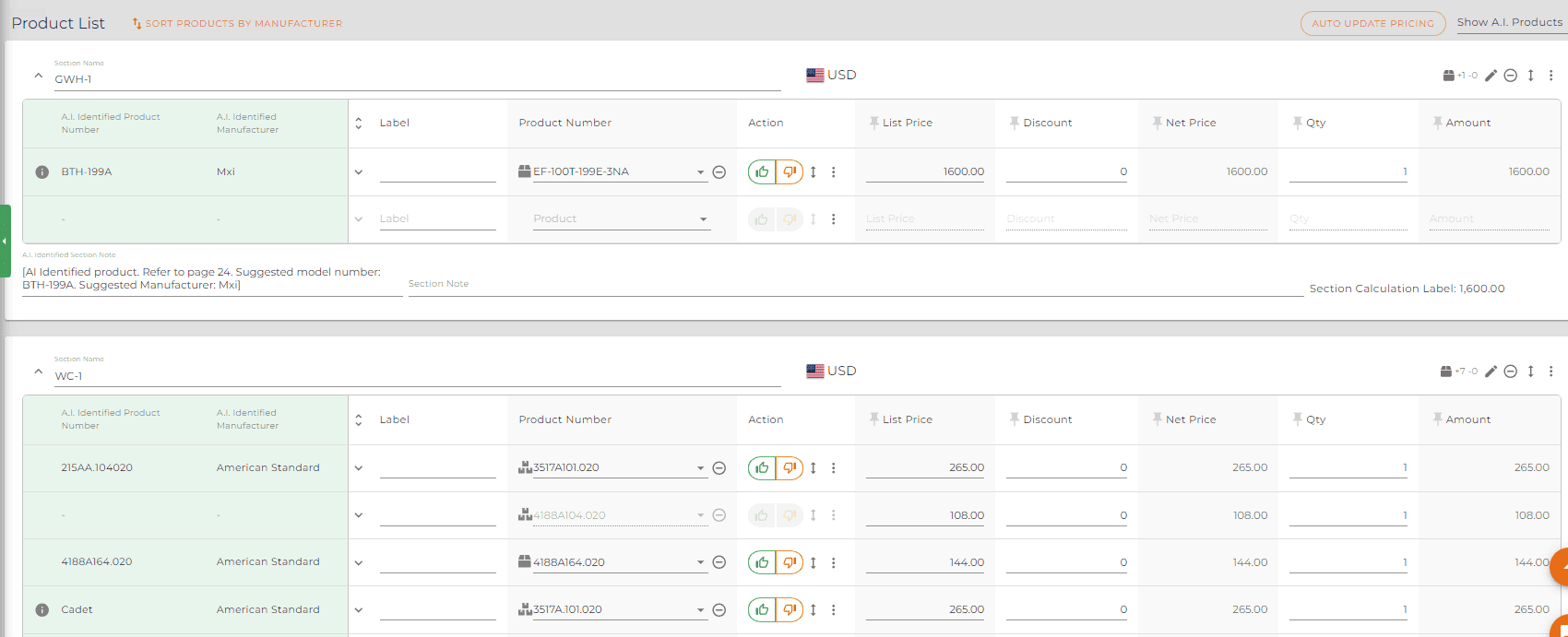Open the three-dot menu on the 3517A.101.020 row

834,610
